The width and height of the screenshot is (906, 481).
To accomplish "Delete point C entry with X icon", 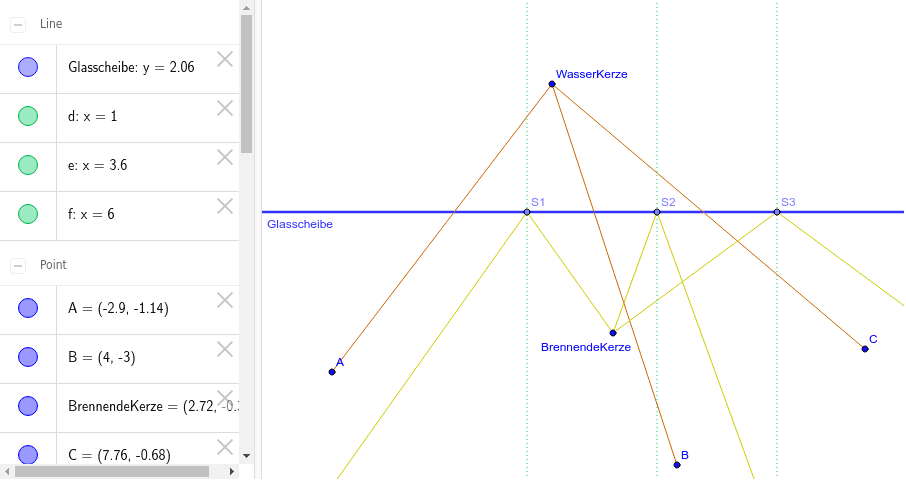I will coord(225,447).
